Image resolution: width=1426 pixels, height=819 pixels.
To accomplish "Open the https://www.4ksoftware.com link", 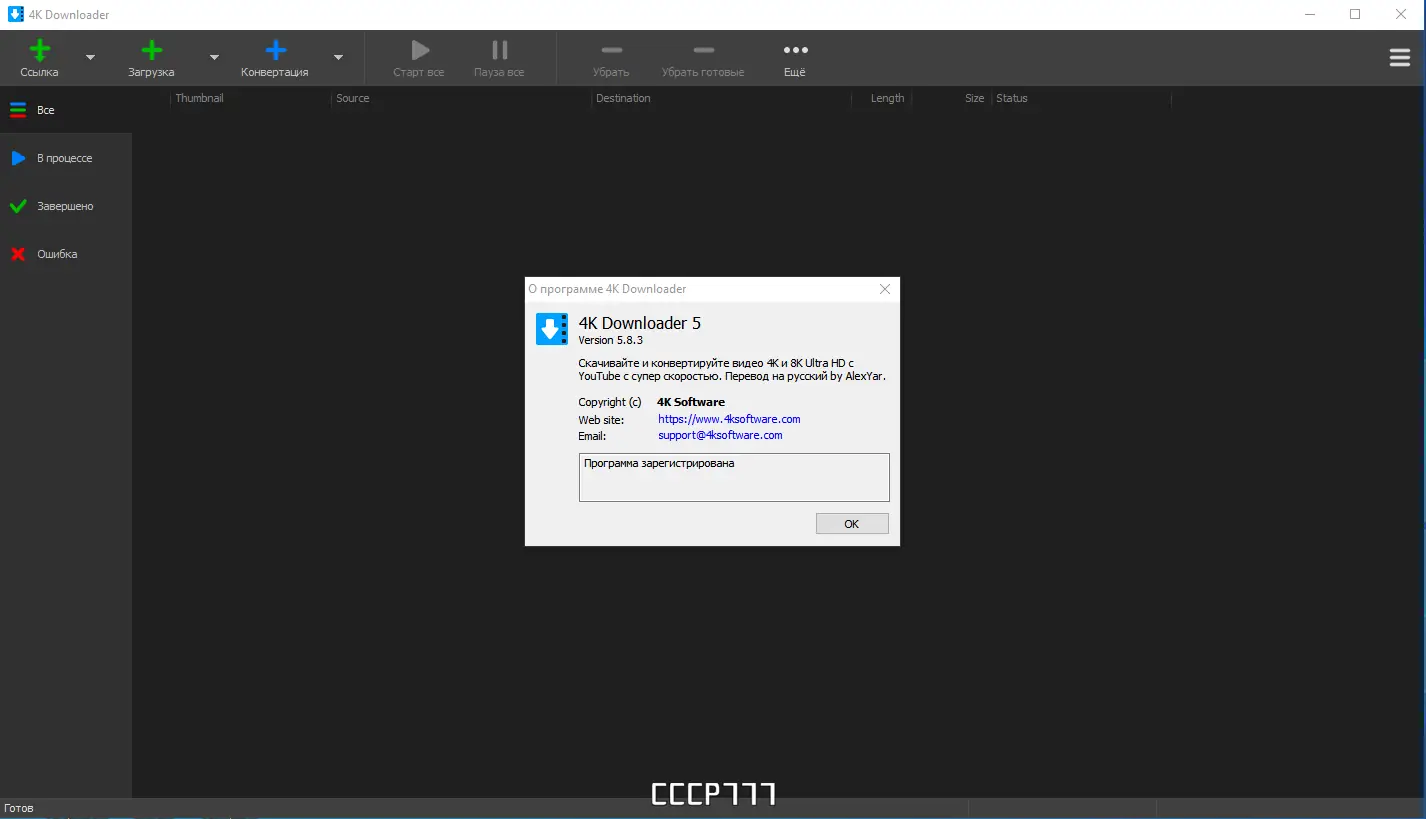I will pos(729,419).
